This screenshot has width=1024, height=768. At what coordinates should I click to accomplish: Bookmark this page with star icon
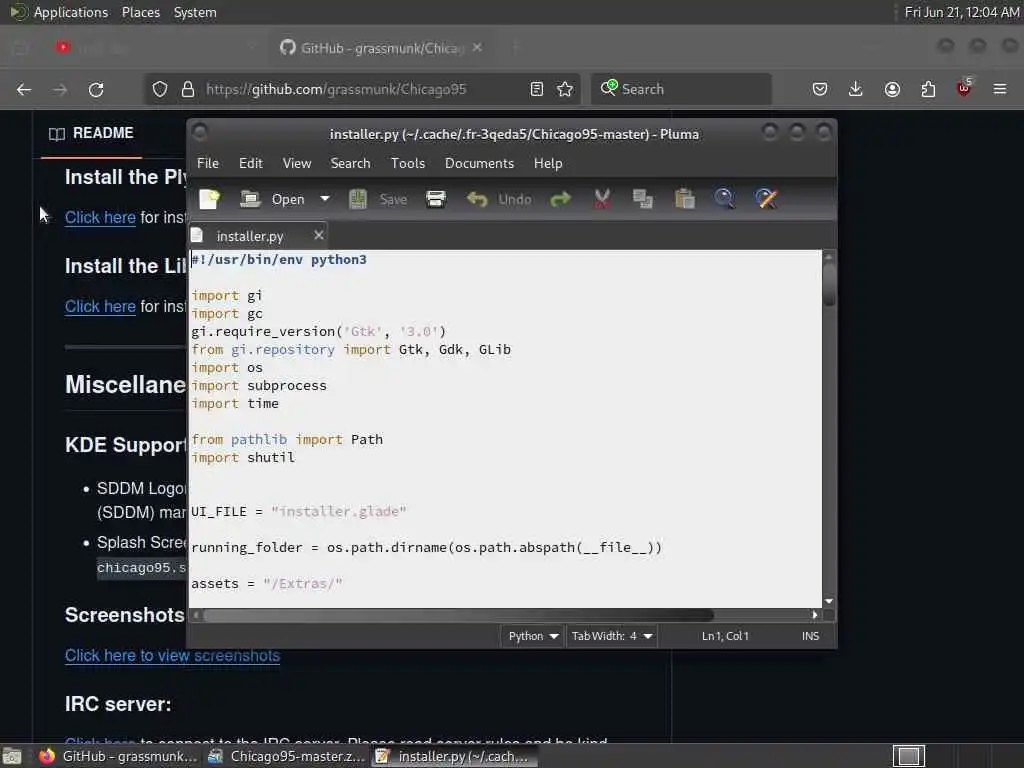(x=565, y=89)
